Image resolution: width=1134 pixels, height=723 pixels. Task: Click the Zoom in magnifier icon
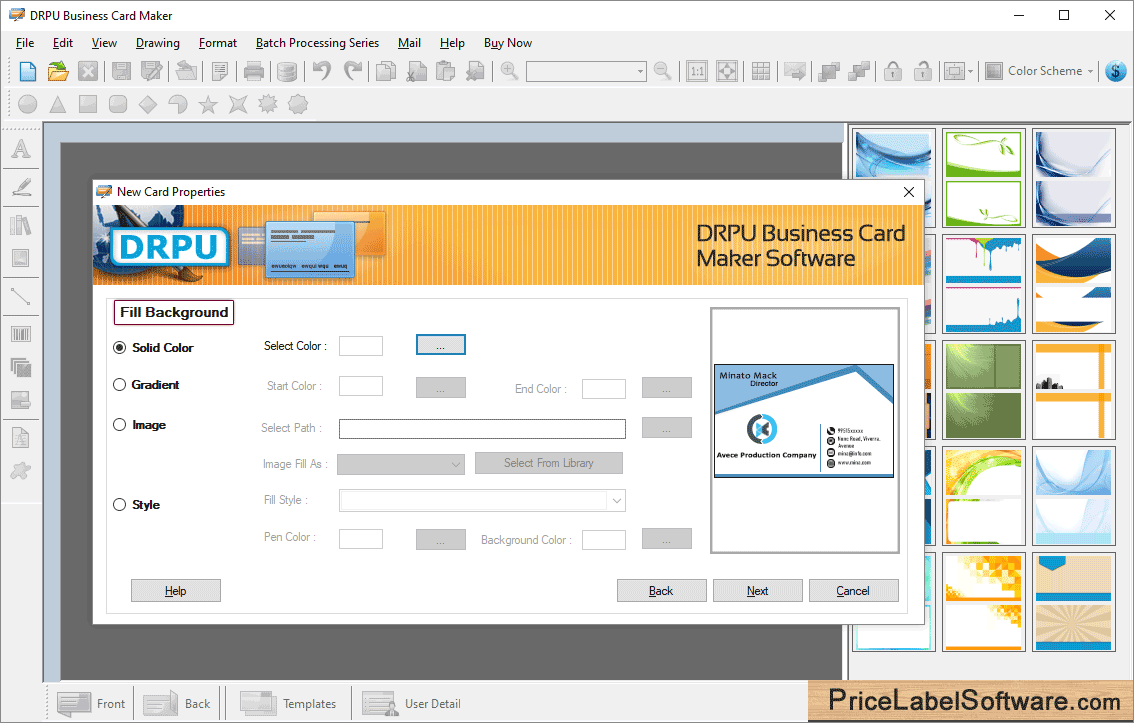click(509, 71)
